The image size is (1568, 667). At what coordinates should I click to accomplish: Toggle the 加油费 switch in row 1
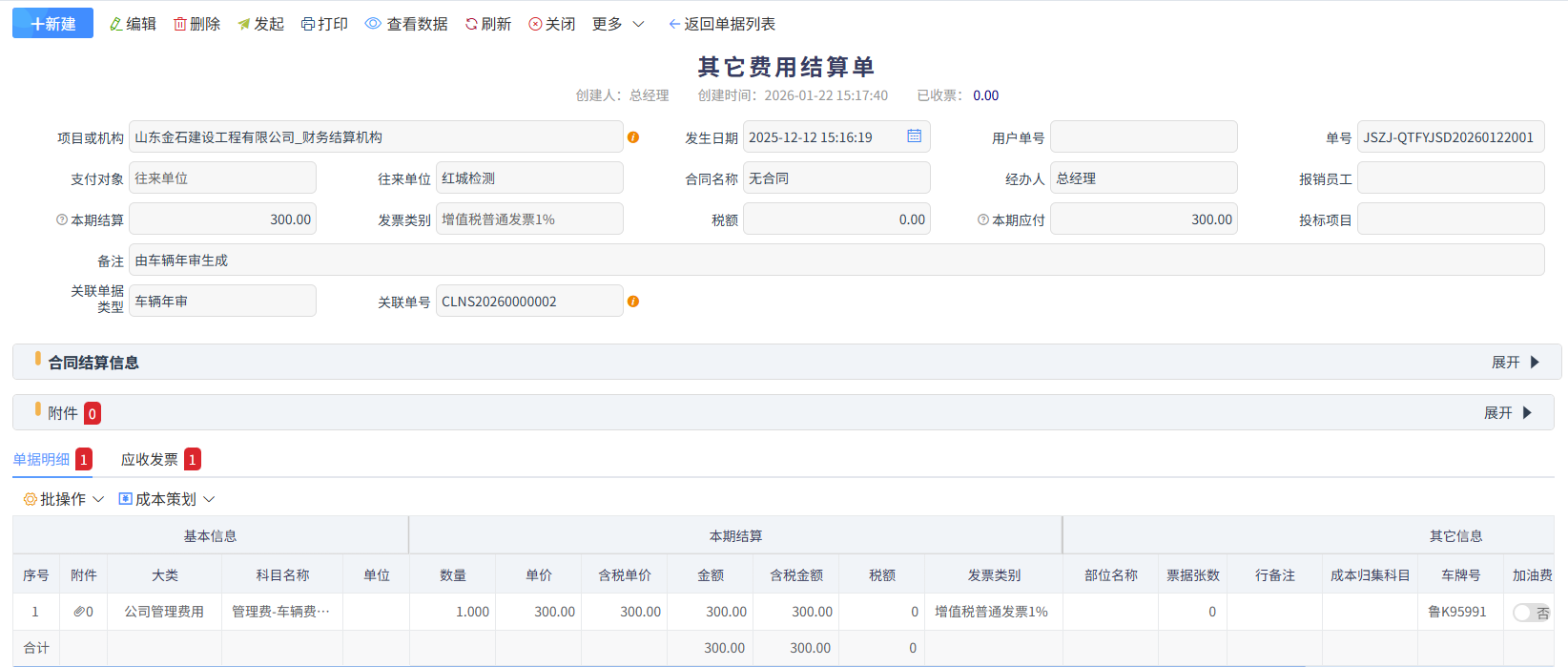(x=1532, y=613)
